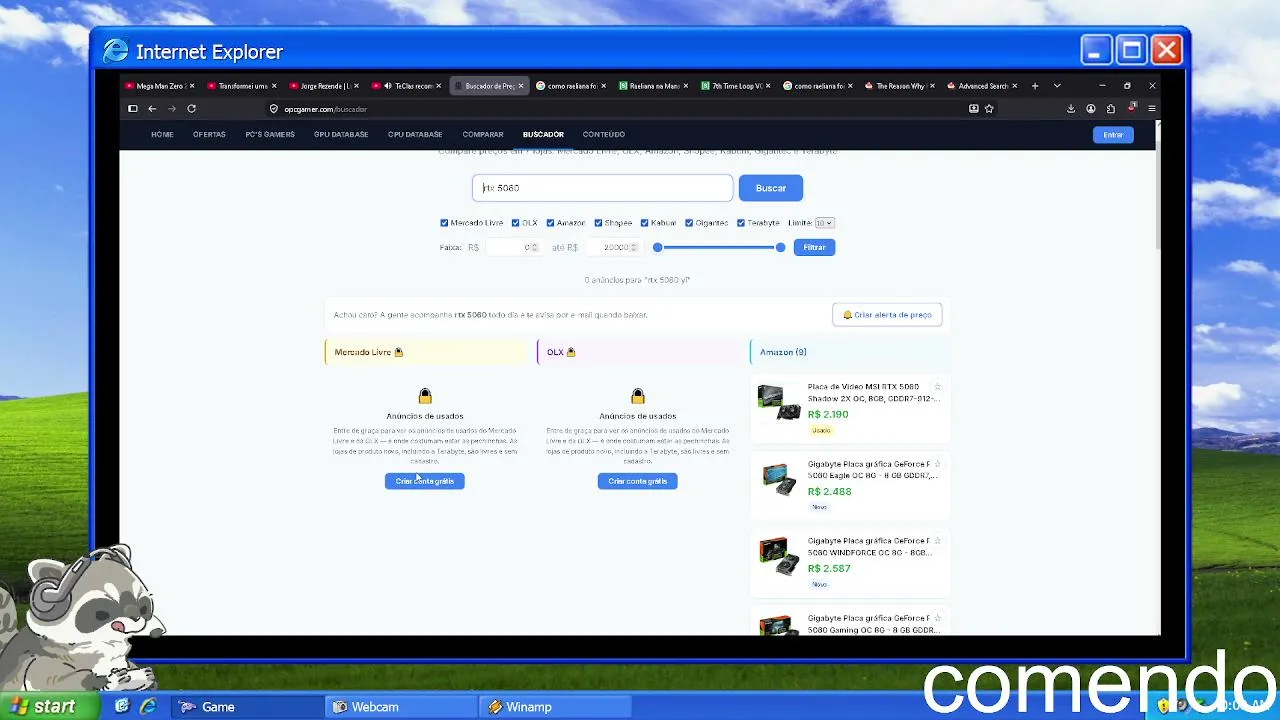Uncheck the Kabum store checkbox
The image size is (1280, 720).
tap(645, 223)
